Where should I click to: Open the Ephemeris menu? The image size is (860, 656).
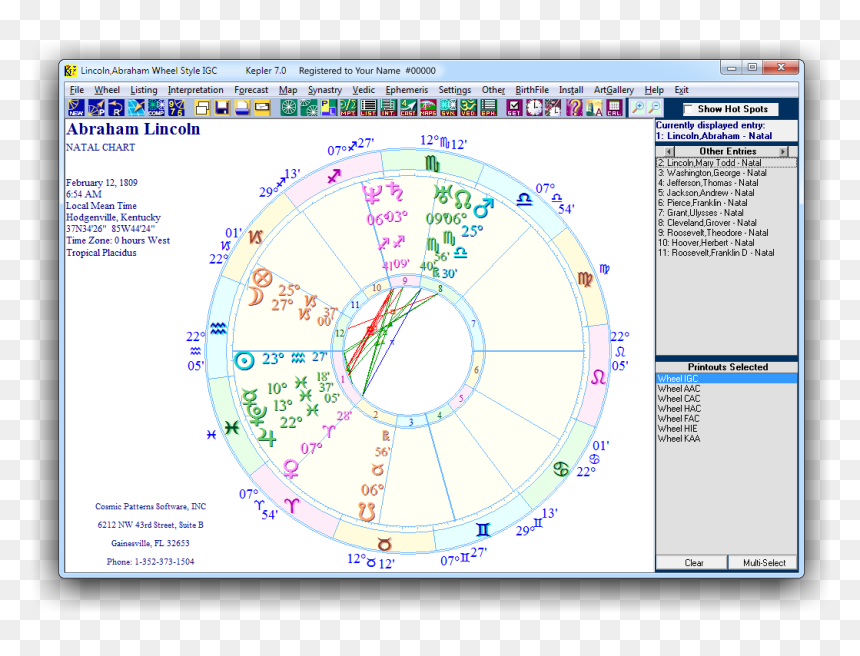pos(406,90)
